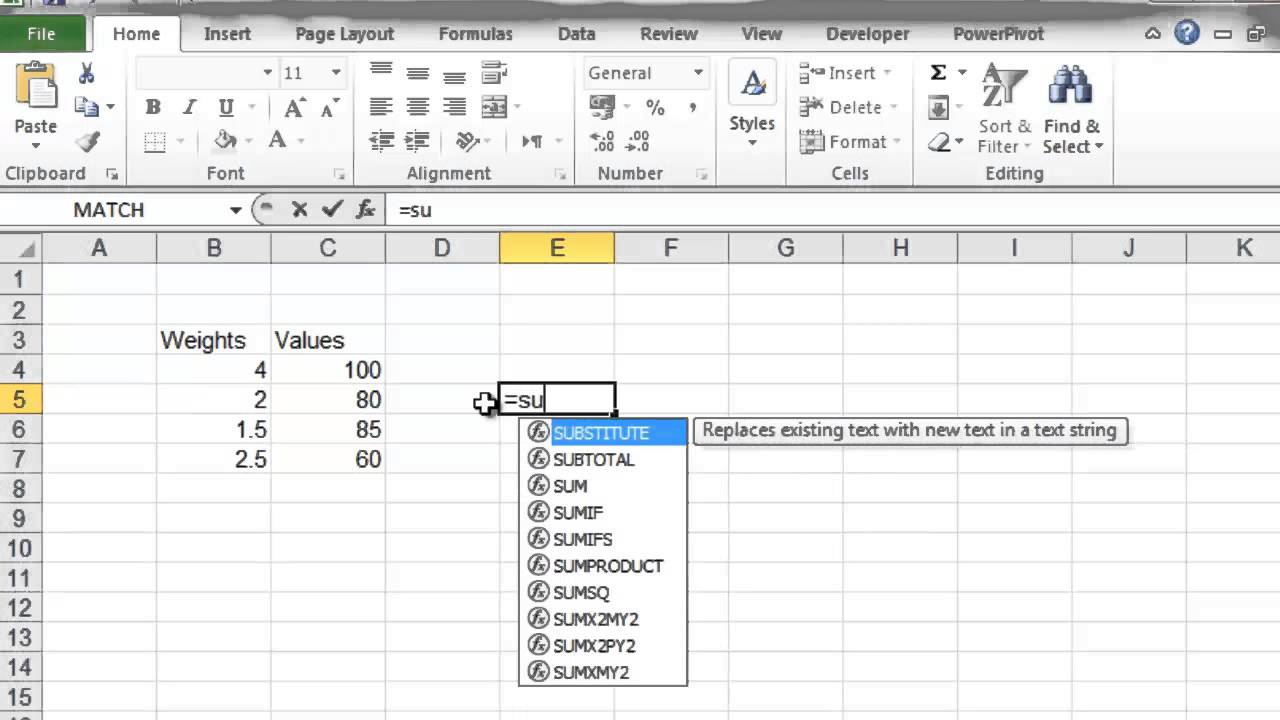This screenshot has height=720, width=1280.
Task: Open Sort & Filter menu
Action: pos(1004,108)
